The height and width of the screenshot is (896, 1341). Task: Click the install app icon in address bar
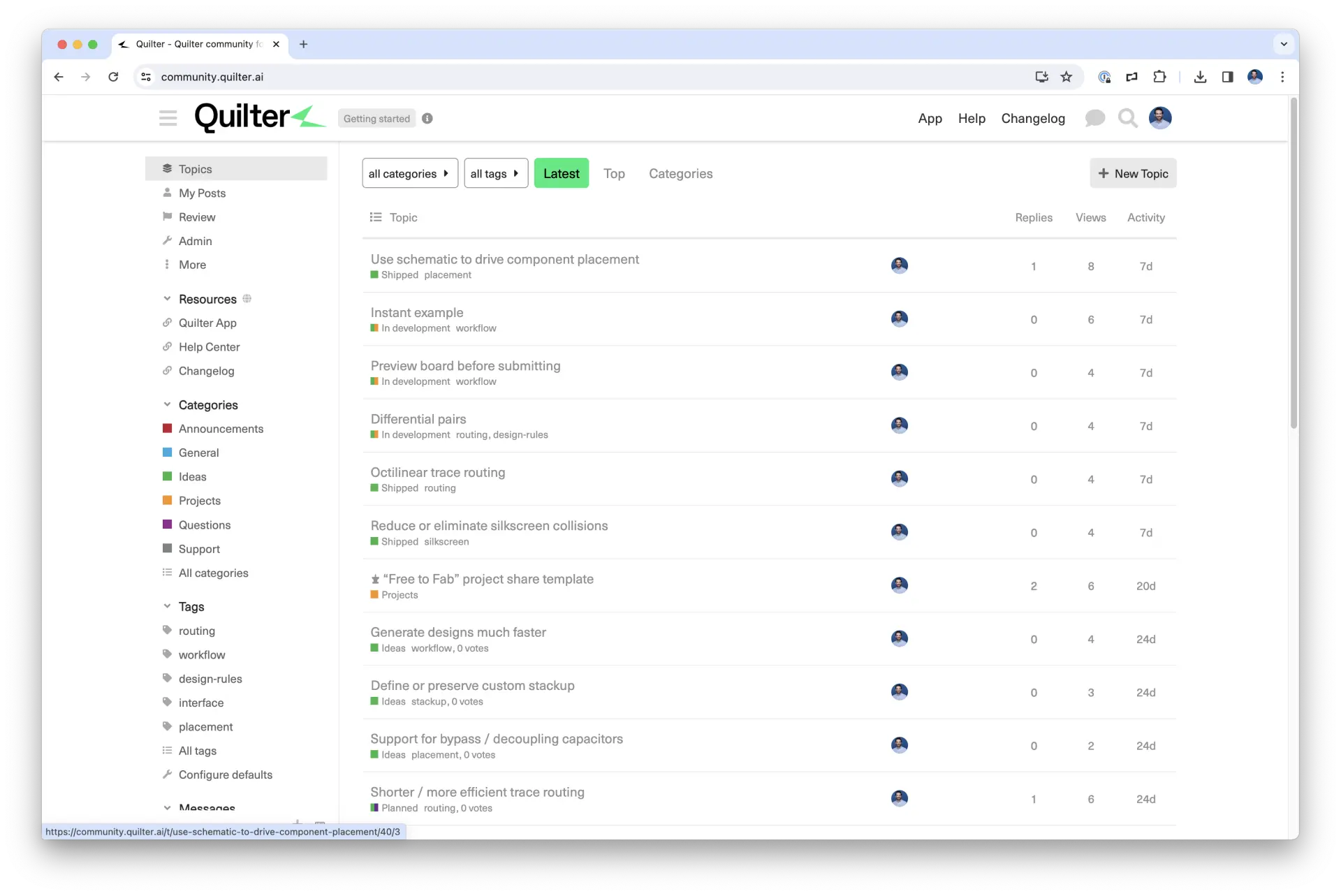[x=1041, y=77]
